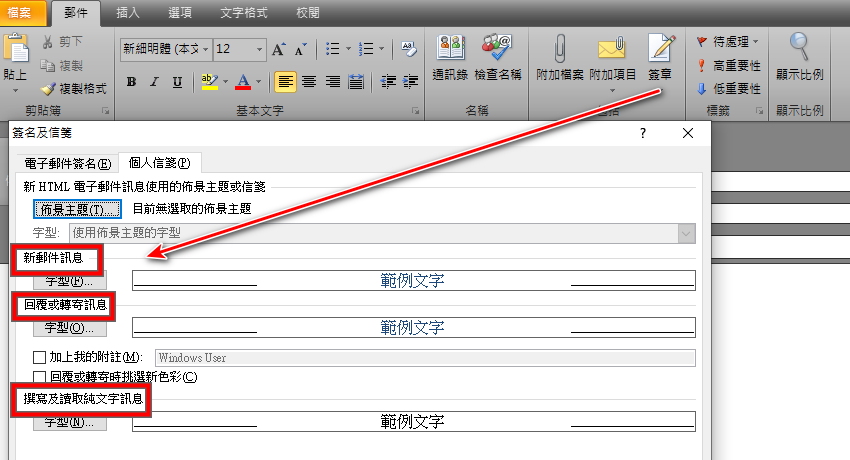
Task: Enable pick new color when replying checkbox
Action: pyautogui.click(x=39, y=377)
